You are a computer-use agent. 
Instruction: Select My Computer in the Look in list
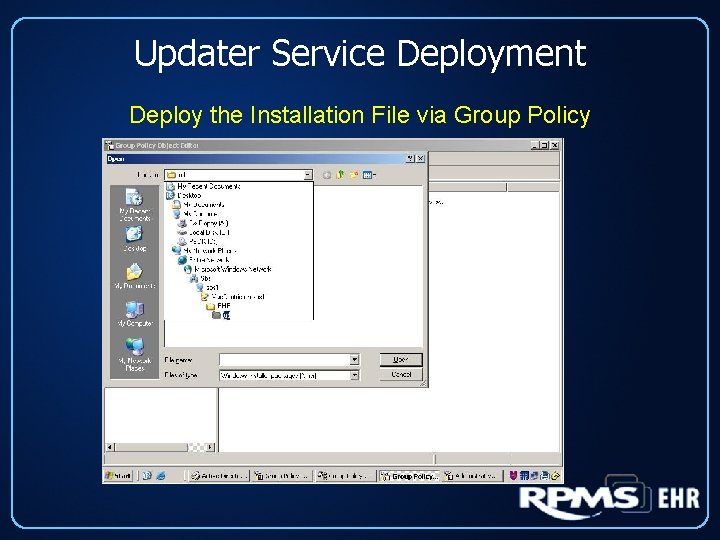click(195, 214)
